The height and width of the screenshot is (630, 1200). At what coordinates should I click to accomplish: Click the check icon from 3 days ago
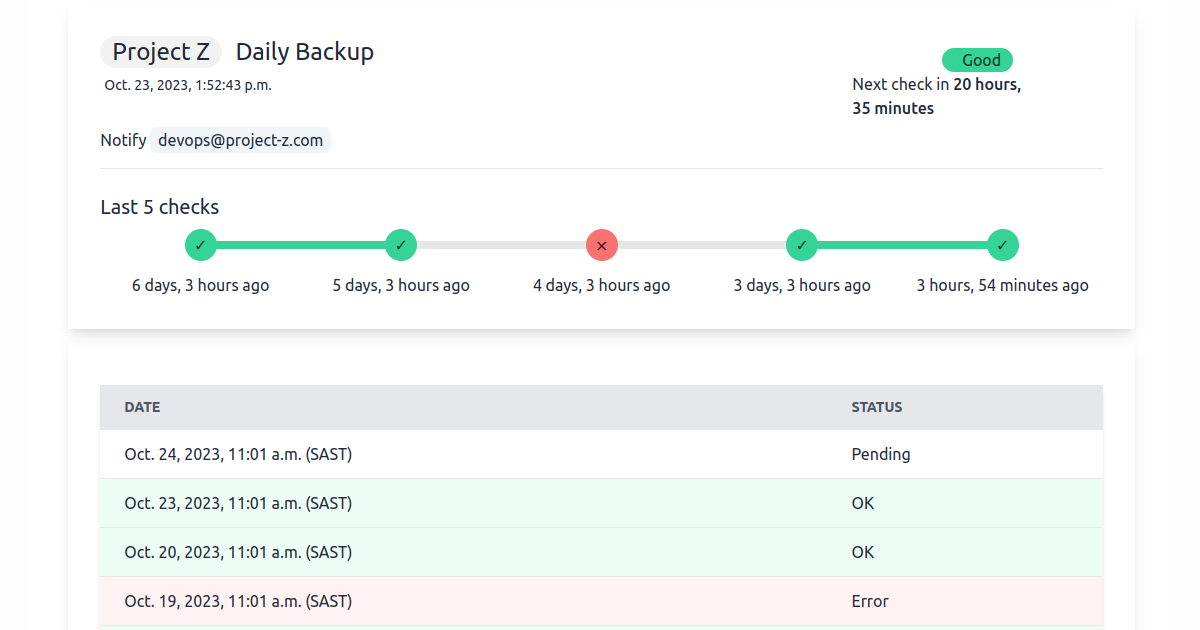pos(802,245)
